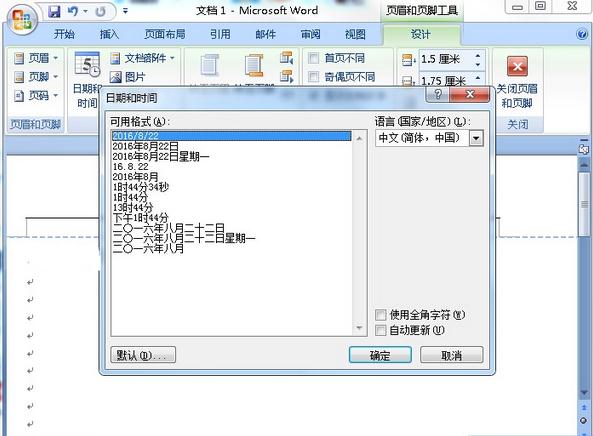The image size is (593, 436).
Task: Click document vertical scrollbar thumb
Action: point(584,204)
